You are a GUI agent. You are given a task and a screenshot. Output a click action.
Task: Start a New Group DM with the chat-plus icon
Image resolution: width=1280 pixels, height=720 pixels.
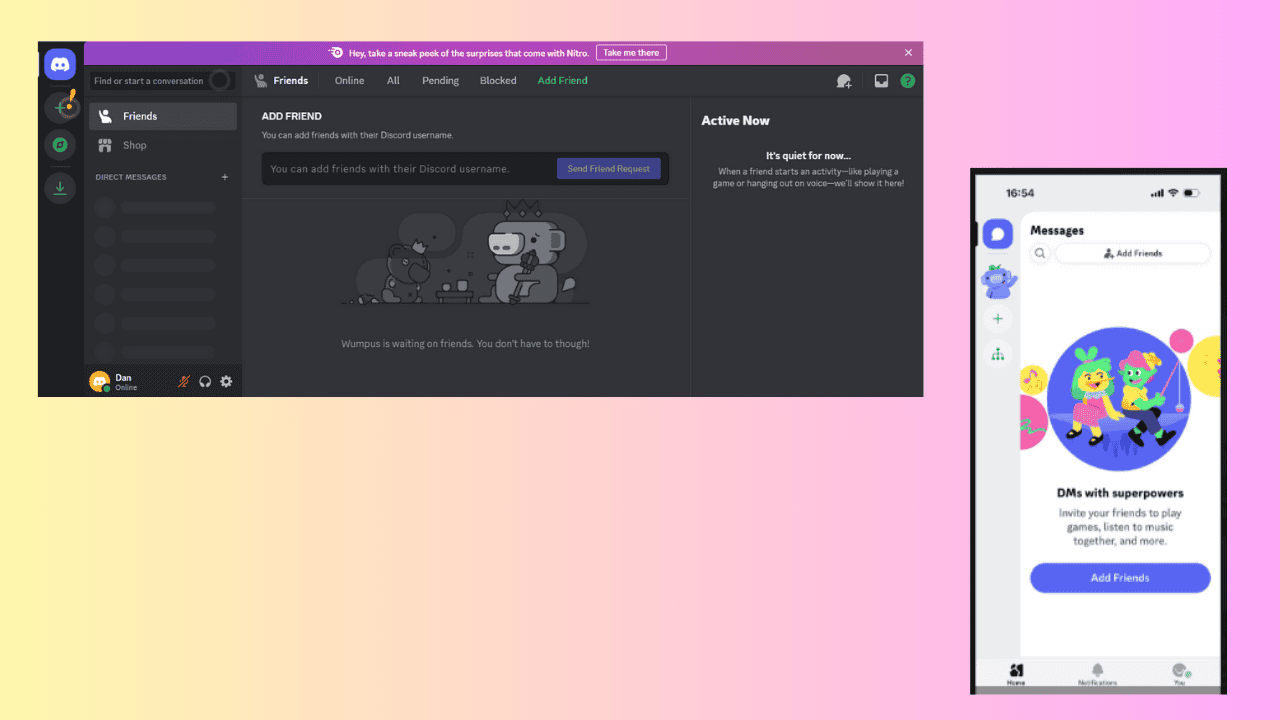pyautogui.click(x=843, y=80)
